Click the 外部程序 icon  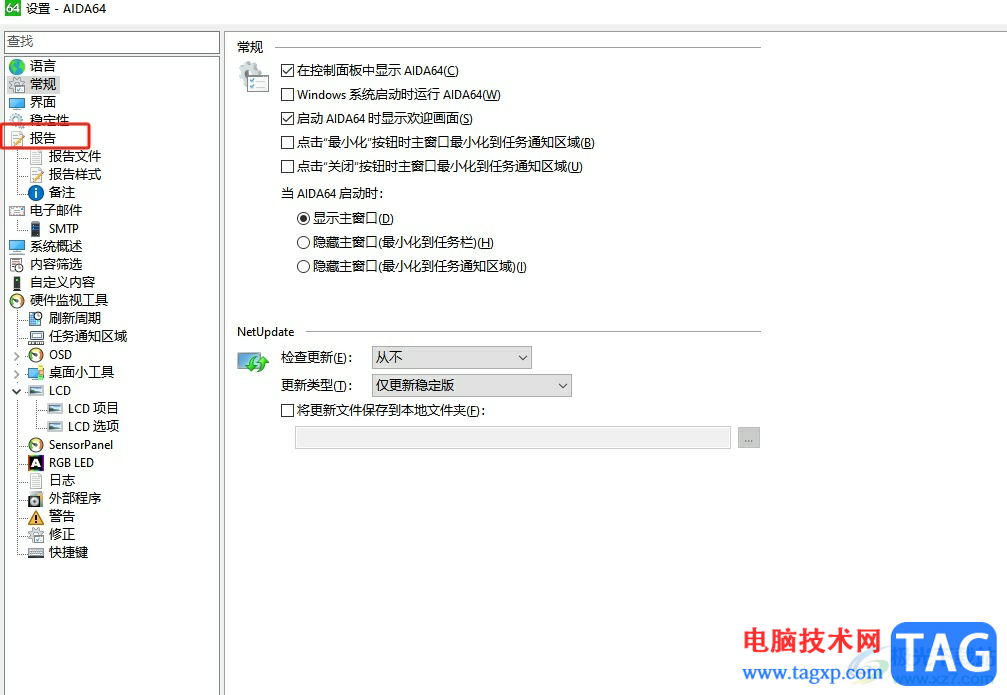click(x=36, y=499)
